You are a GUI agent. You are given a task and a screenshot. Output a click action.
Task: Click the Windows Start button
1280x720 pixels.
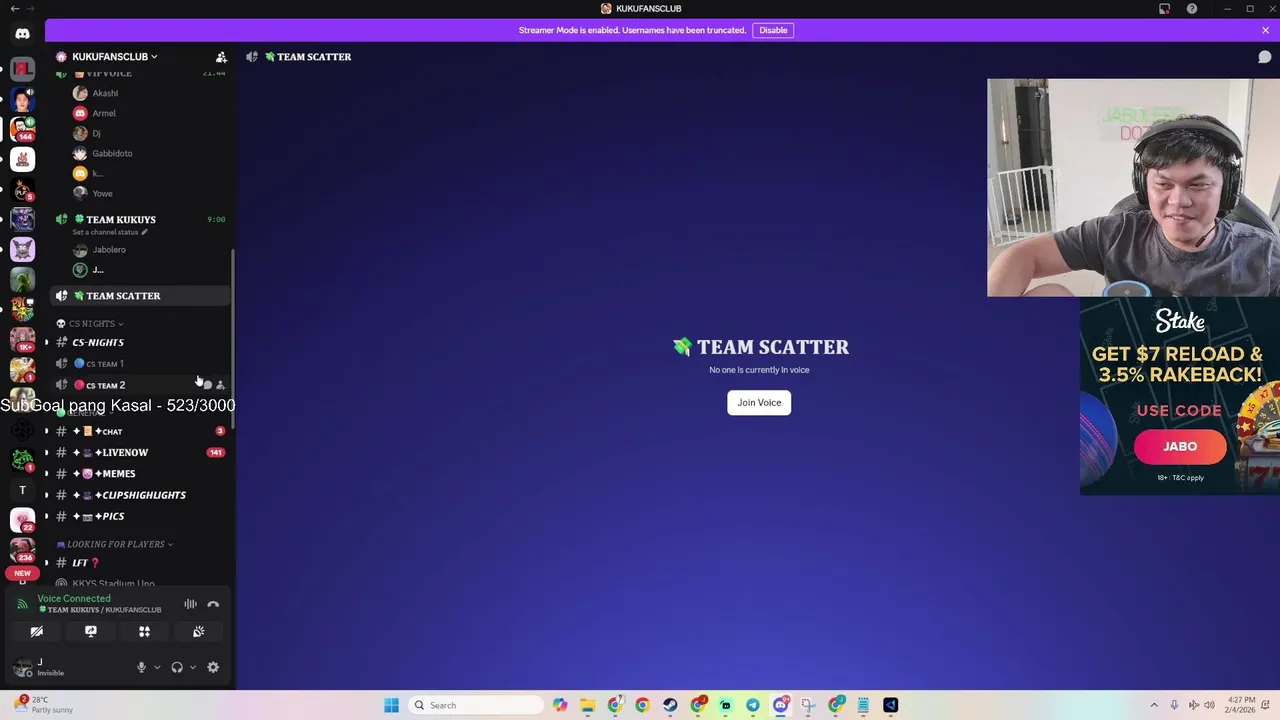392,705
